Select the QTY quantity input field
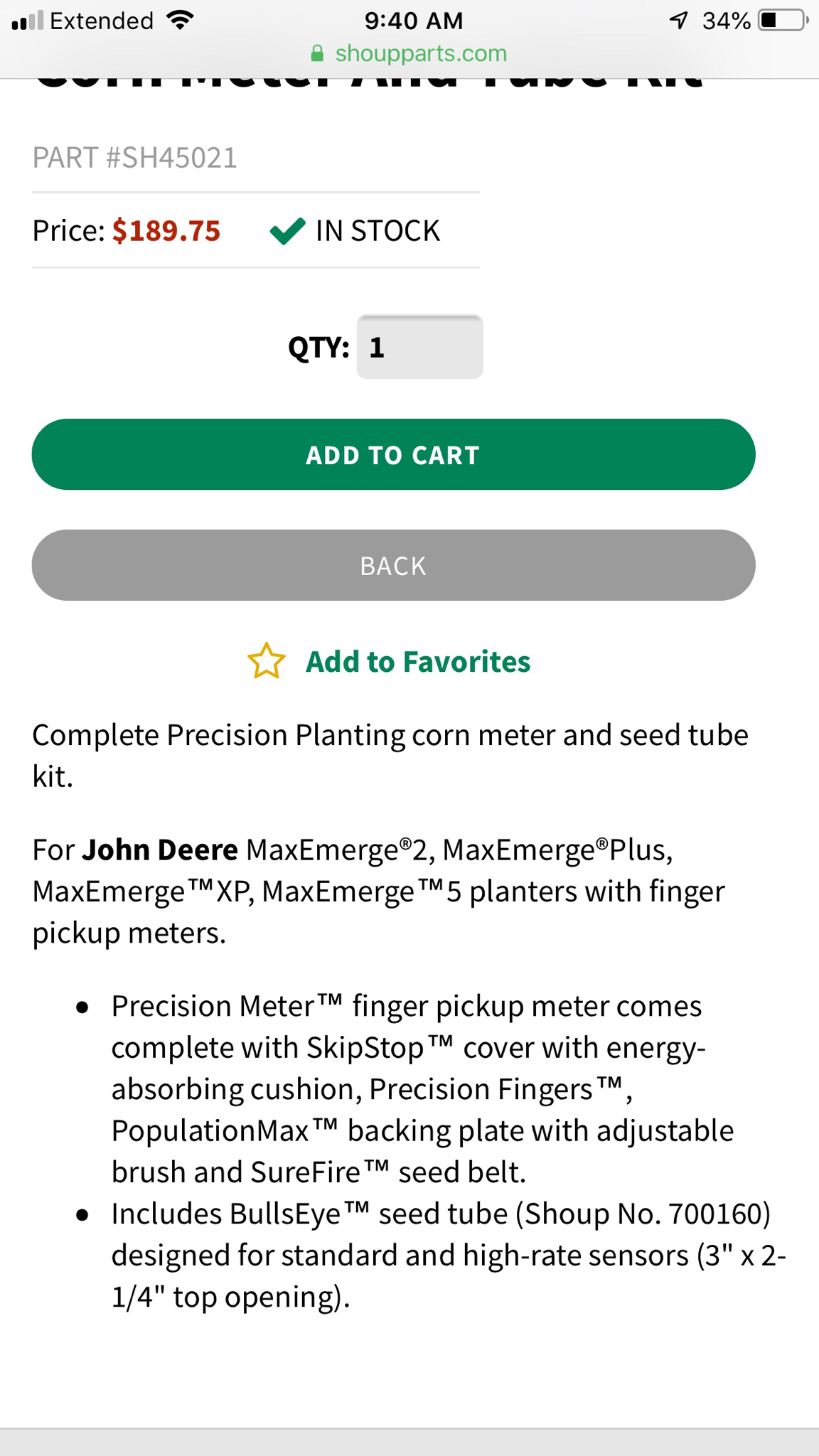This screenshot has height=1456, width=819. coord(419,347)
